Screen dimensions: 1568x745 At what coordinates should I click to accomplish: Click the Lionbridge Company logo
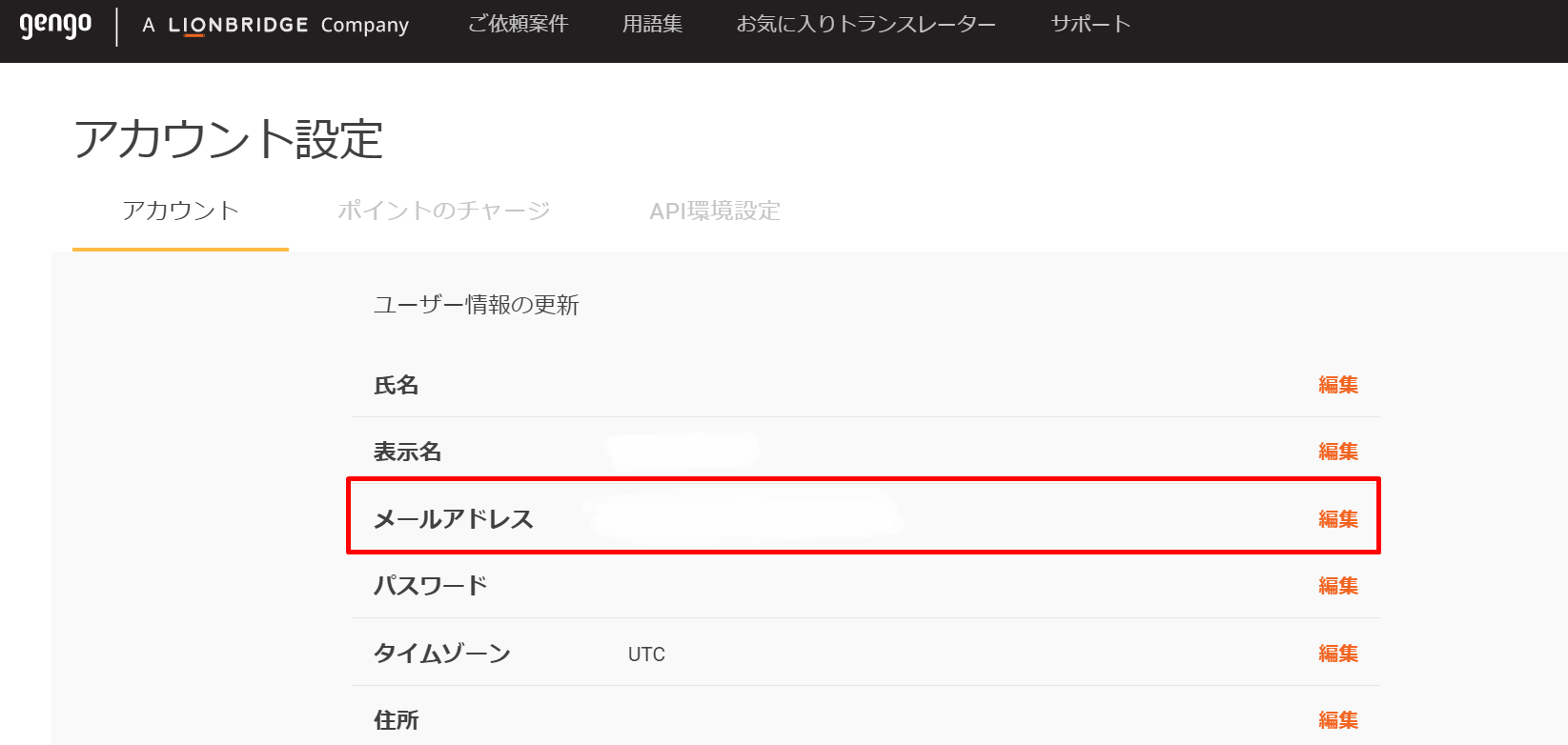[275, 26]
